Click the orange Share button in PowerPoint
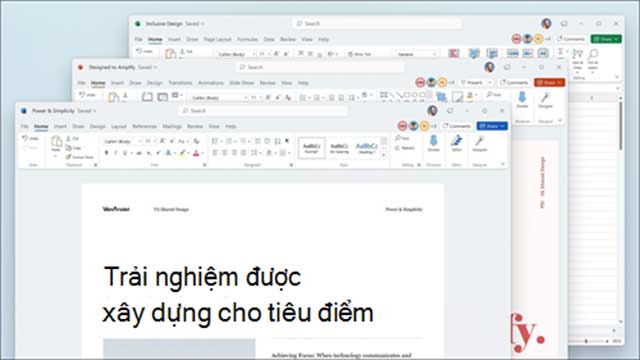 tap(549, 82)
